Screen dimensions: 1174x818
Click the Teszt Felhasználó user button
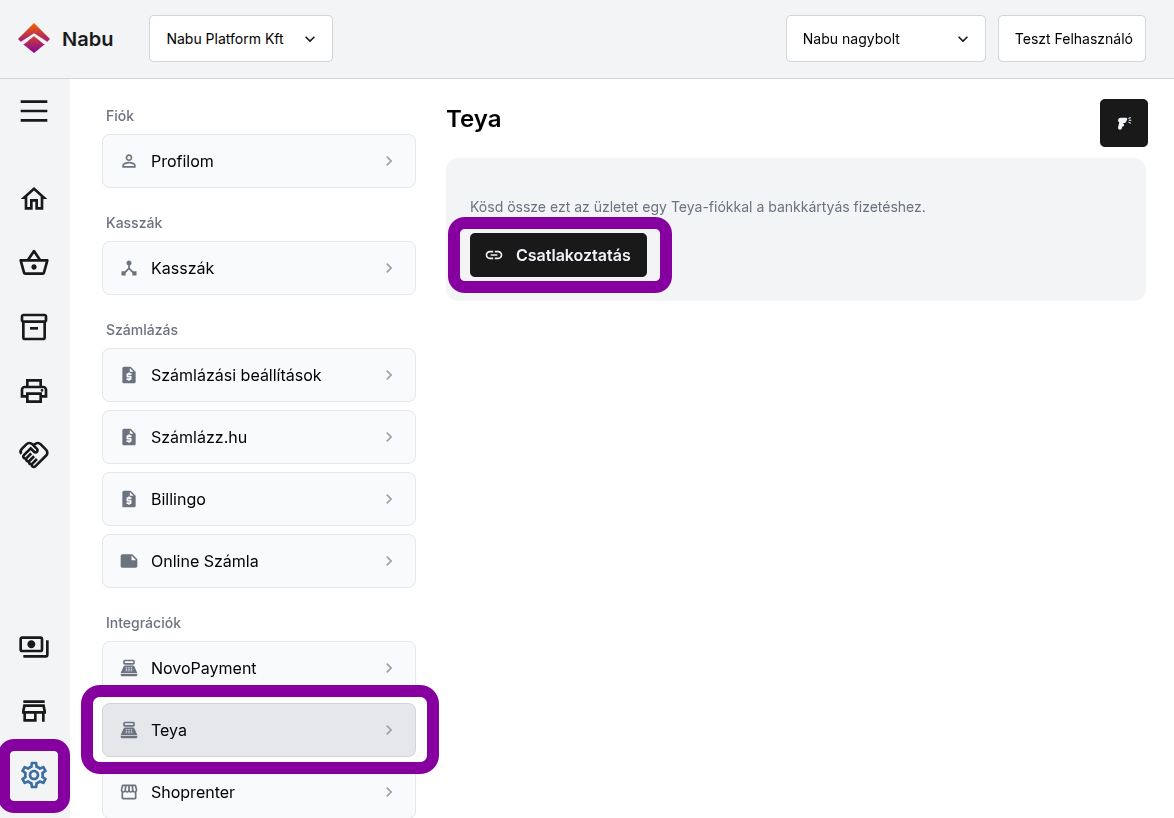pyautogui.click(x=1071, y=39)
